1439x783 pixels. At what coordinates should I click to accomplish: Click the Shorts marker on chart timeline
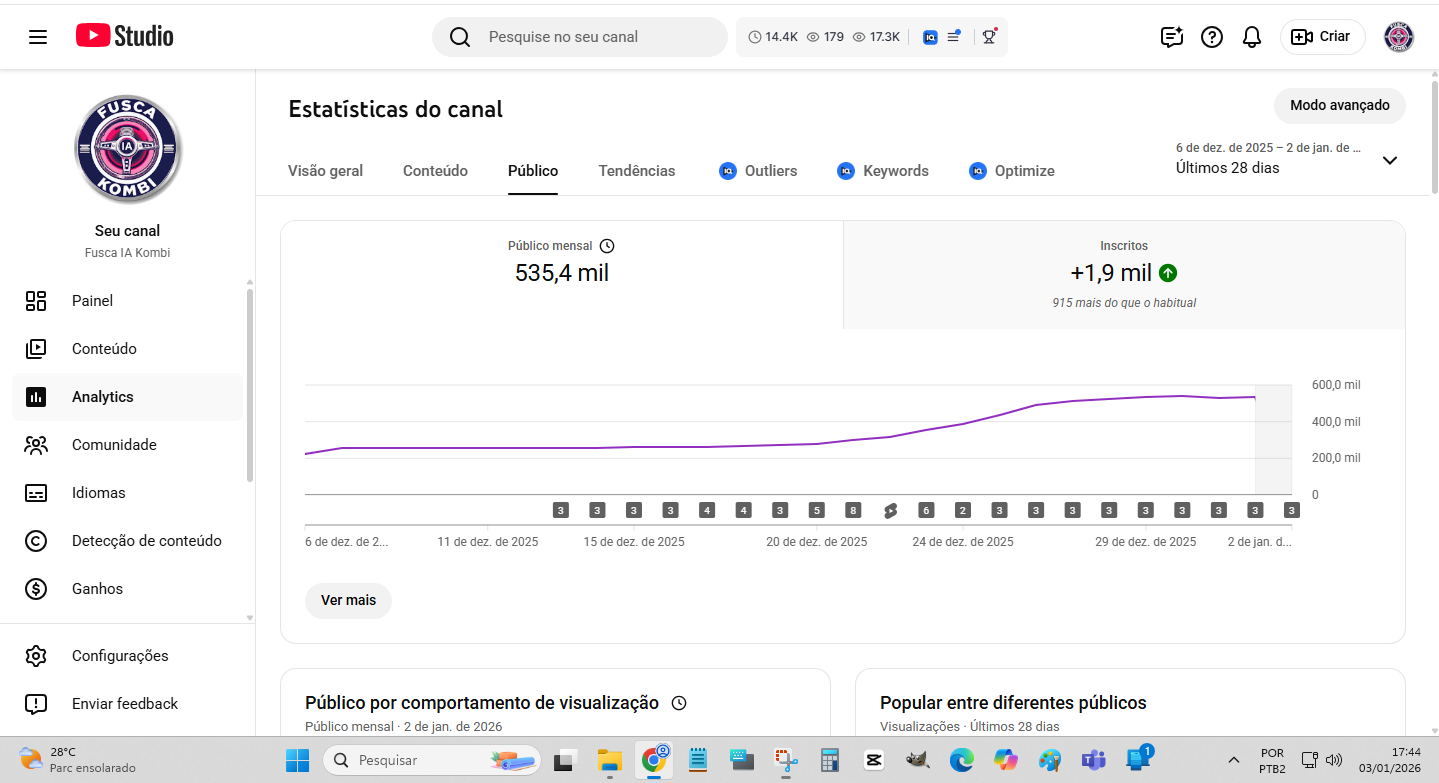tap(890, 511)
